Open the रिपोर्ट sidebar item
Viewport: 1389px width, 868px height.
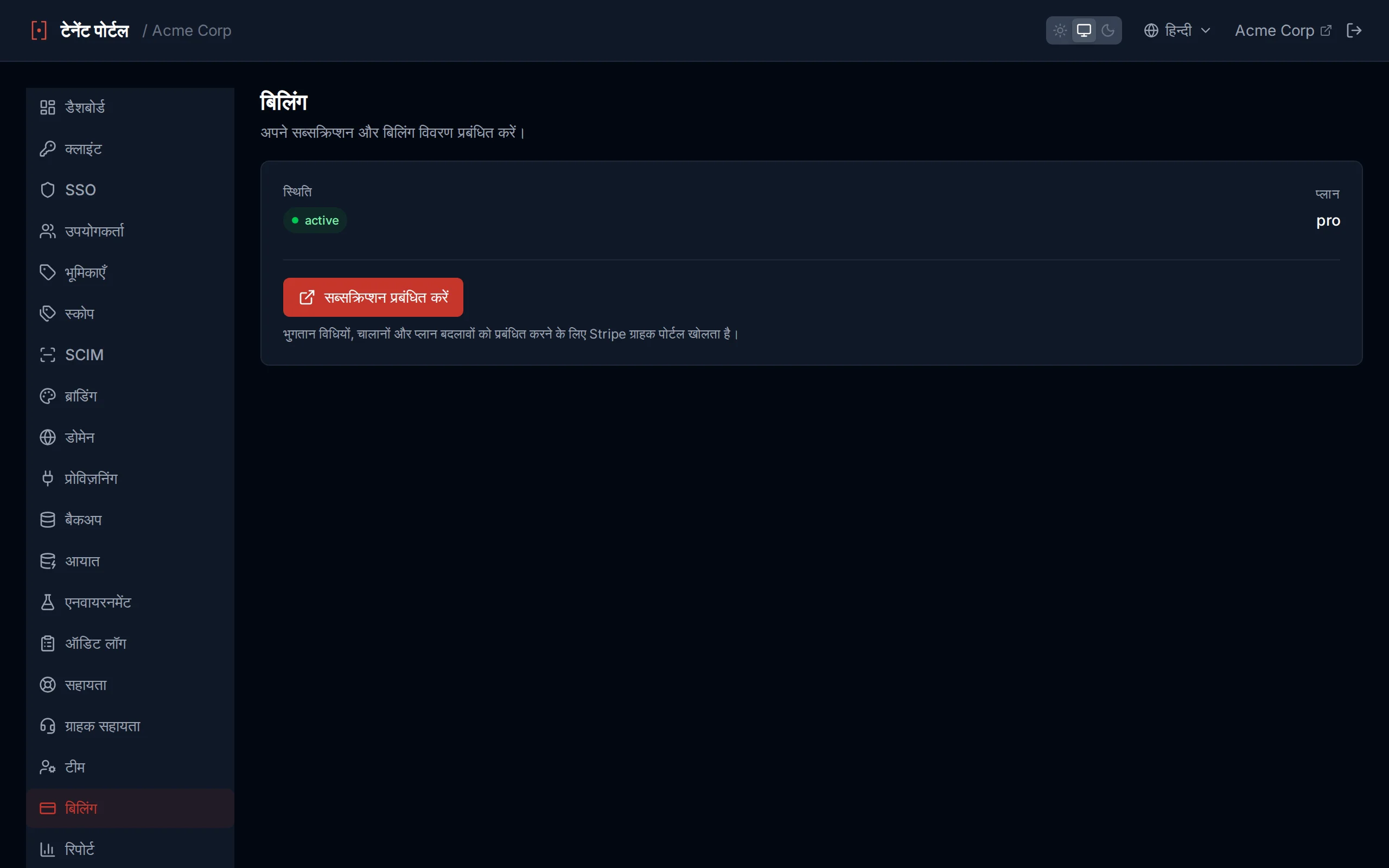(x=130, y=850)
